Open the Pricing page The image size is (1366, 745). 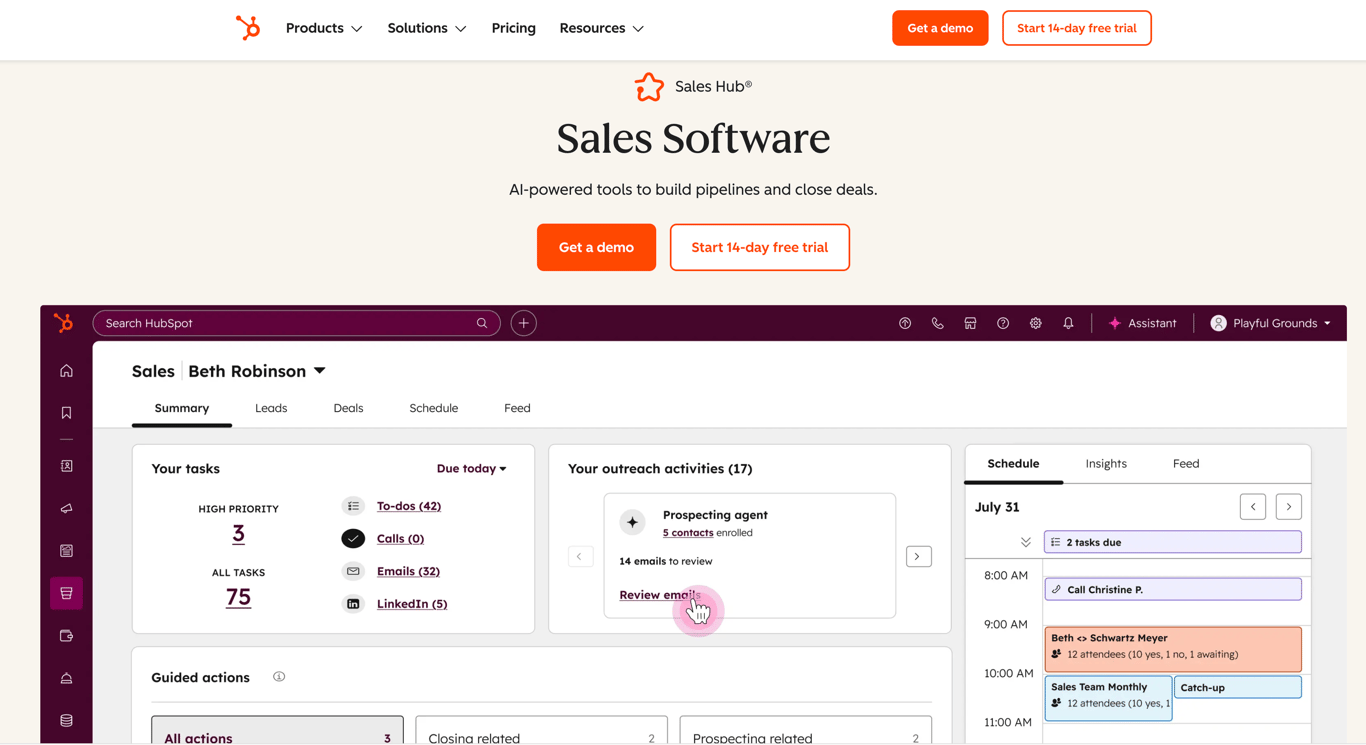(x=514, y=28)
